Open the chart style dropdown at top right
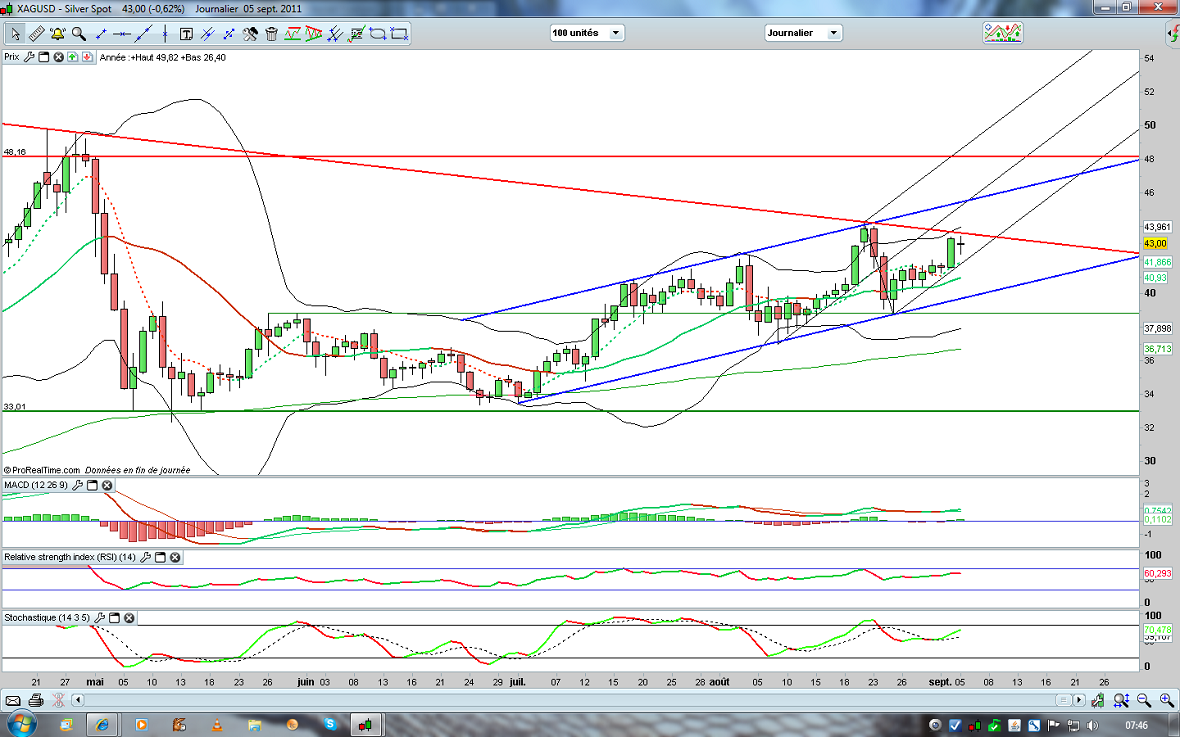The width and height of the screenshot is (1180, 737). (1003, 33)
